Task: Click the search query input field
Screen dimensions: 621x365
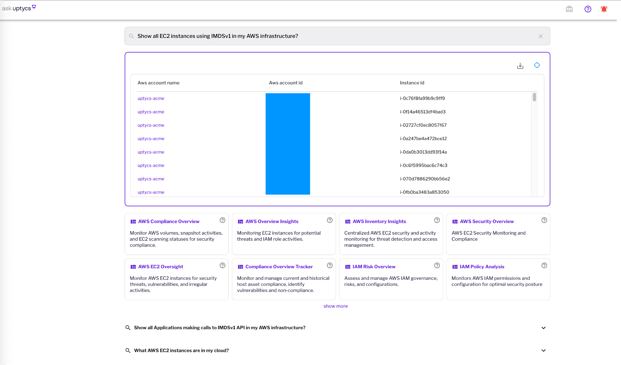Action: 337,36
